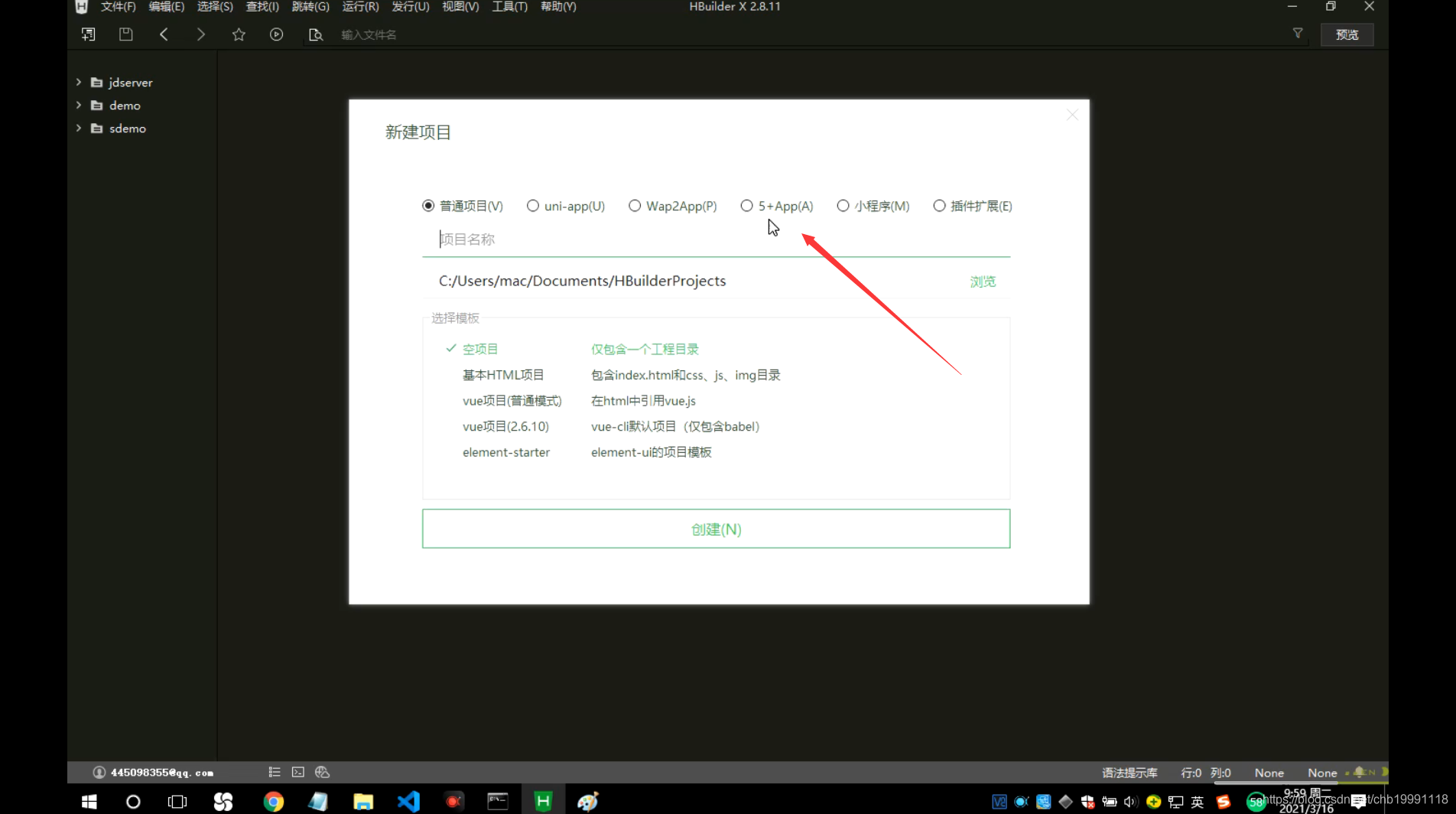The height and width of the screenshot is (814, 1456).
Task: Click the HBuilder X taskbar icon
Action: (x=543, y=801)
